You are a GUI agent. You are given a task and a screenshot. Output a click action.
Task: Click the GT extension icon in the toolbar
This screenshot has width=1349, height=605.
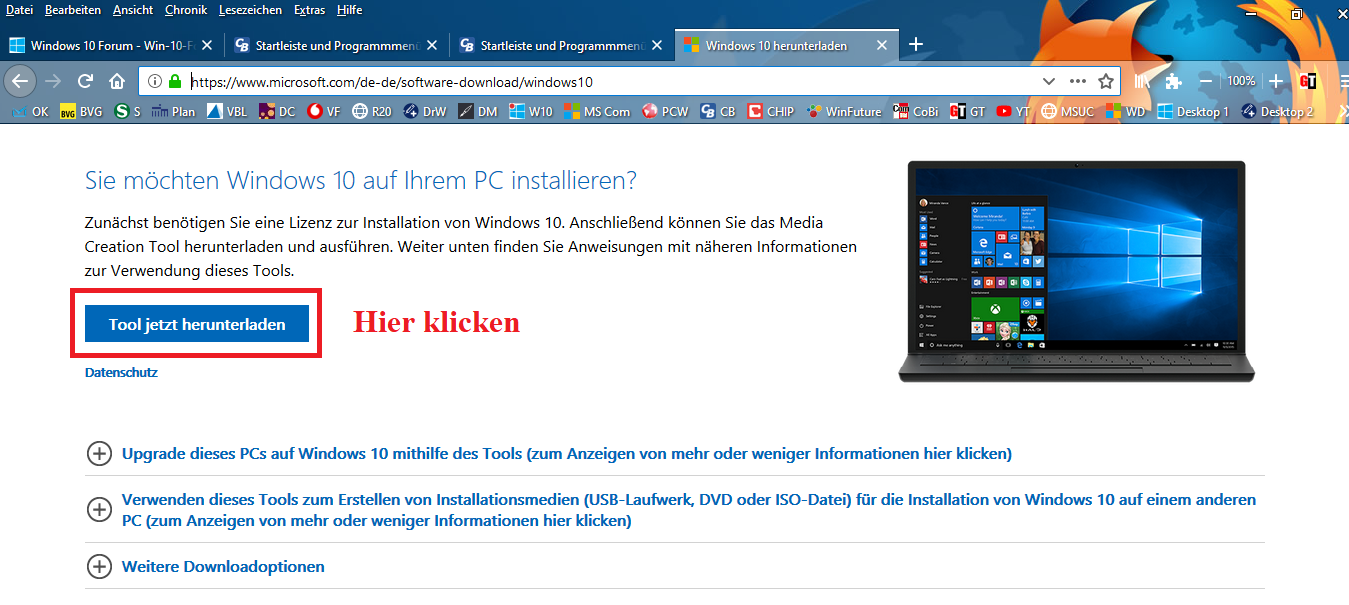[1307, 81]
